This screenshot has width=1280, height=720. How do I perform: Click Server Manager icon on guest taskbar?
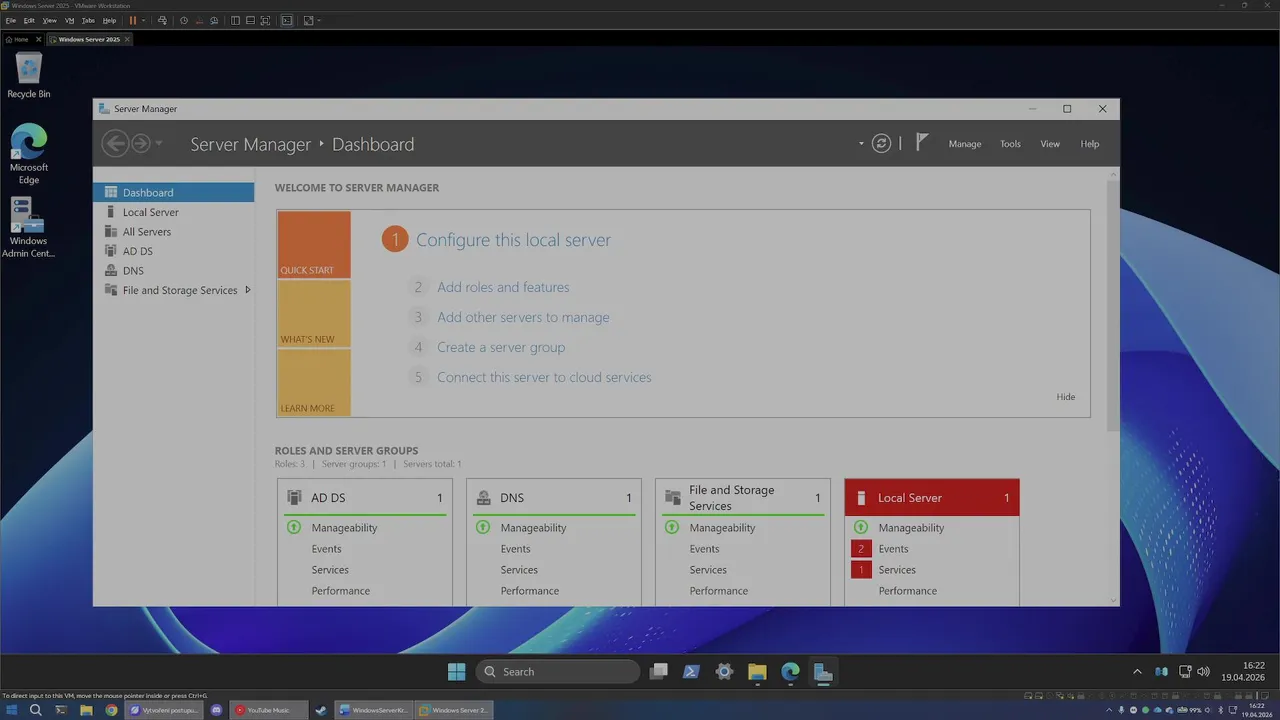tap(823, 672)
